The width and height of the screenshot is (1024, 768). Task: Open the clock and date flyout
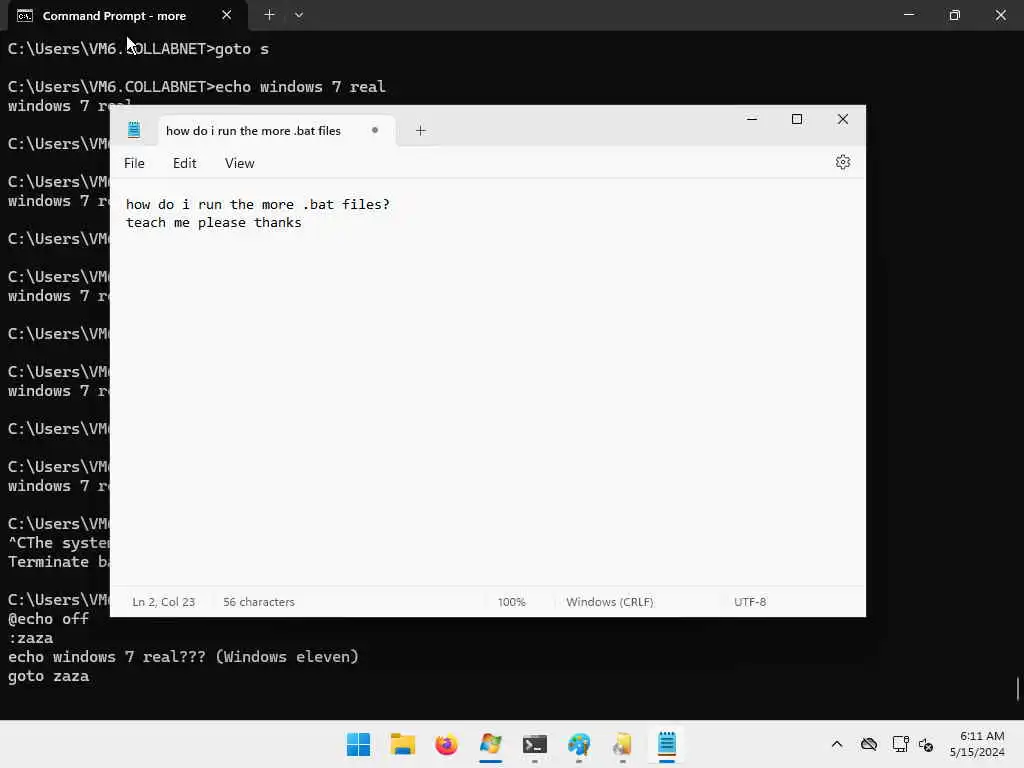point(977,744)
